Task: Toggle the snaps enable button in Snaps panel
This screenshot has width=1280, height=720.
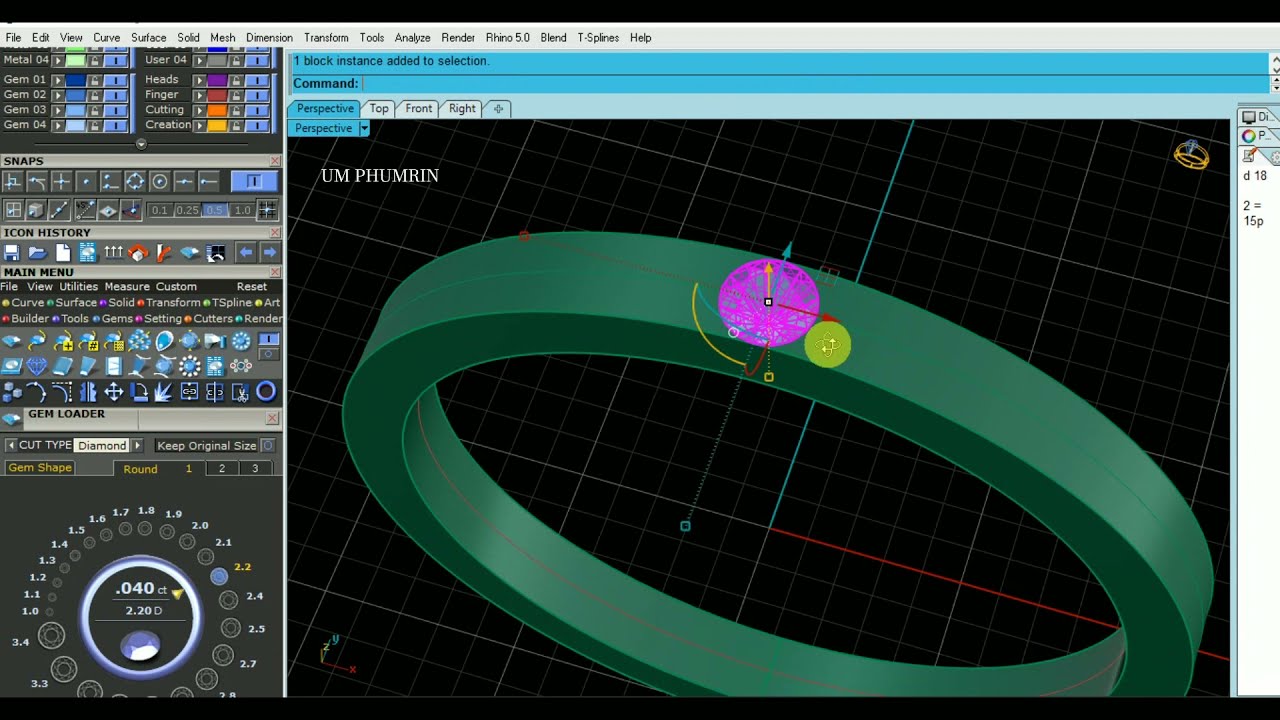Action: pyautogui.click(x=254, y=181)
